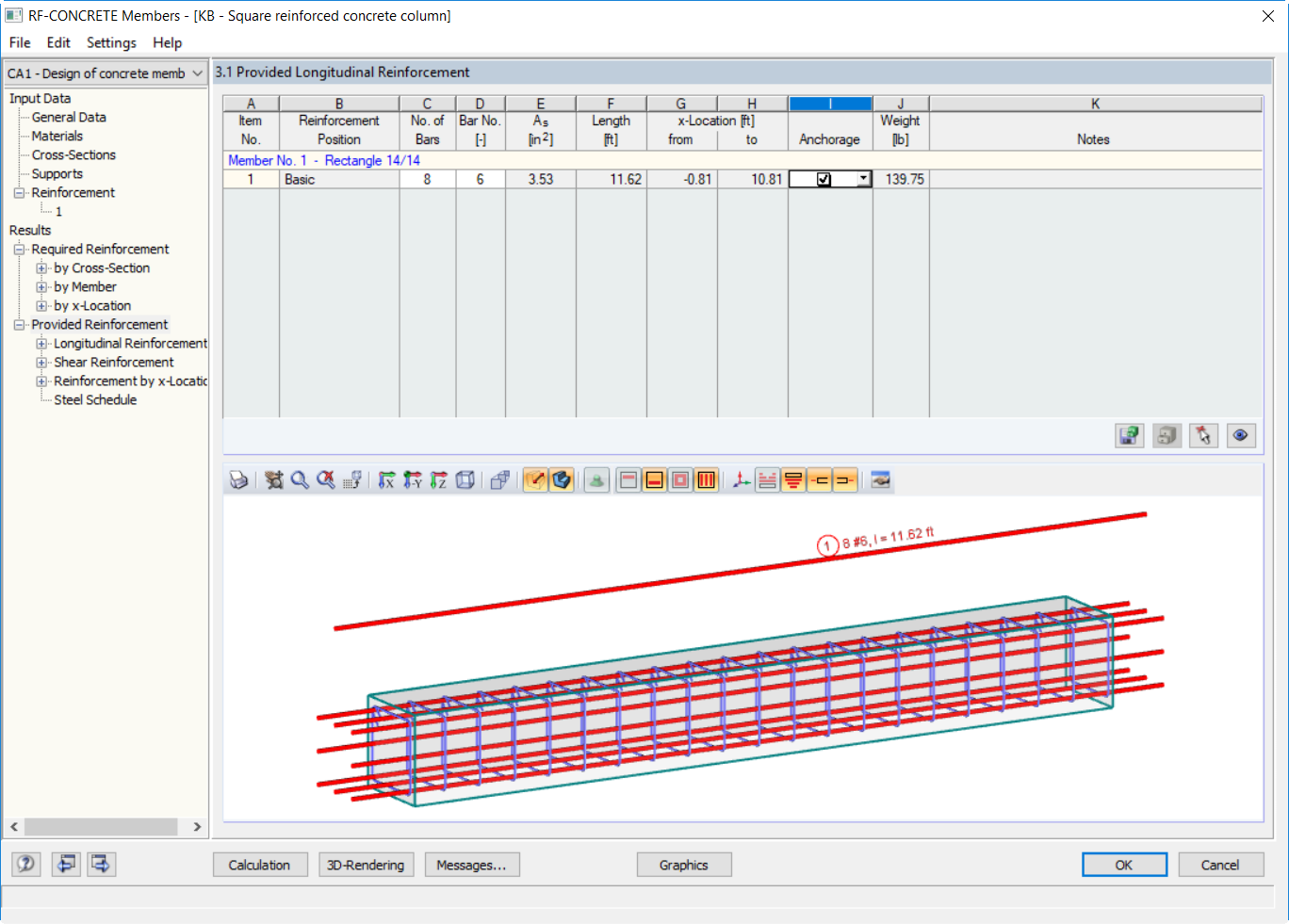Open the Settings menu

(x=111, y=42)
